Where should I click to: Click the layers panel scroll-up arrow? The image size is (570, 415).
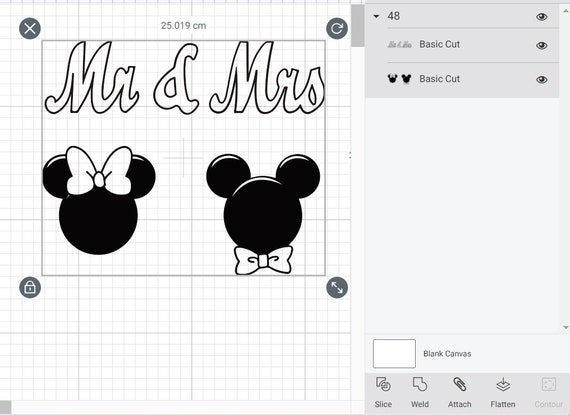(566, 11)
